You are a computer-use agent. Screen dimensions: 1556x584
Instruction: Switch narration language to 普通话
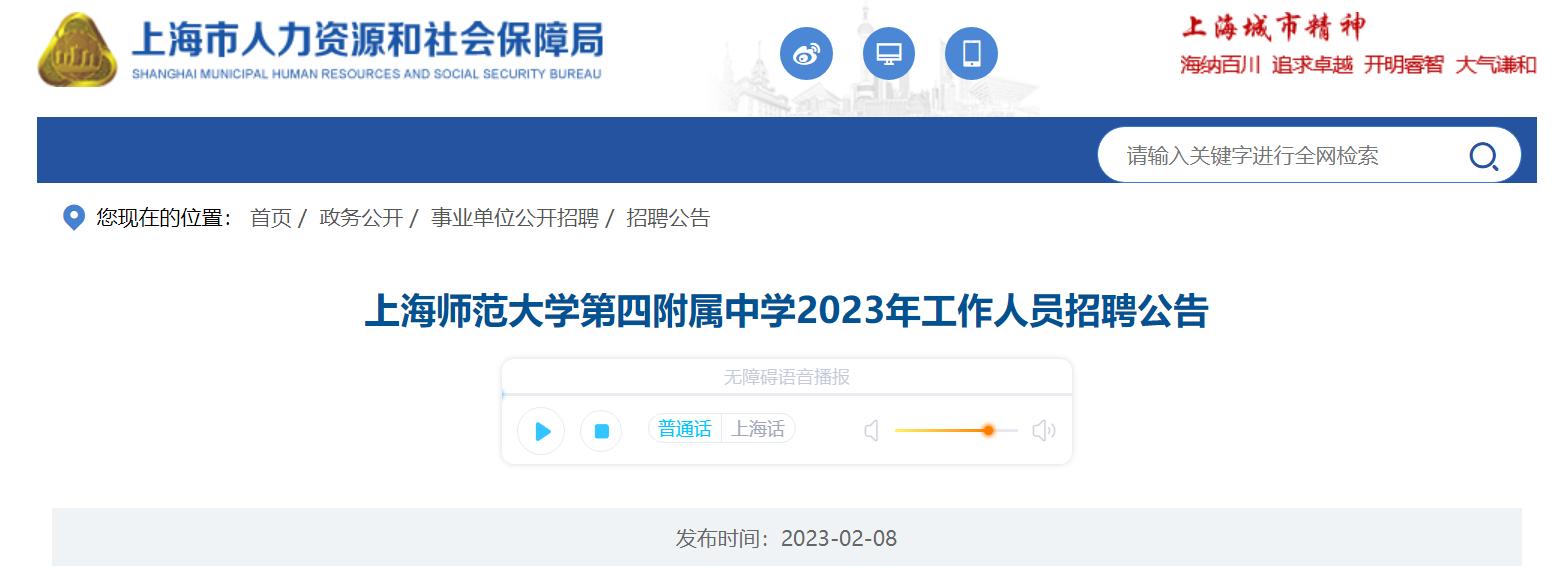pyautogui.click(x=685, y=429)
